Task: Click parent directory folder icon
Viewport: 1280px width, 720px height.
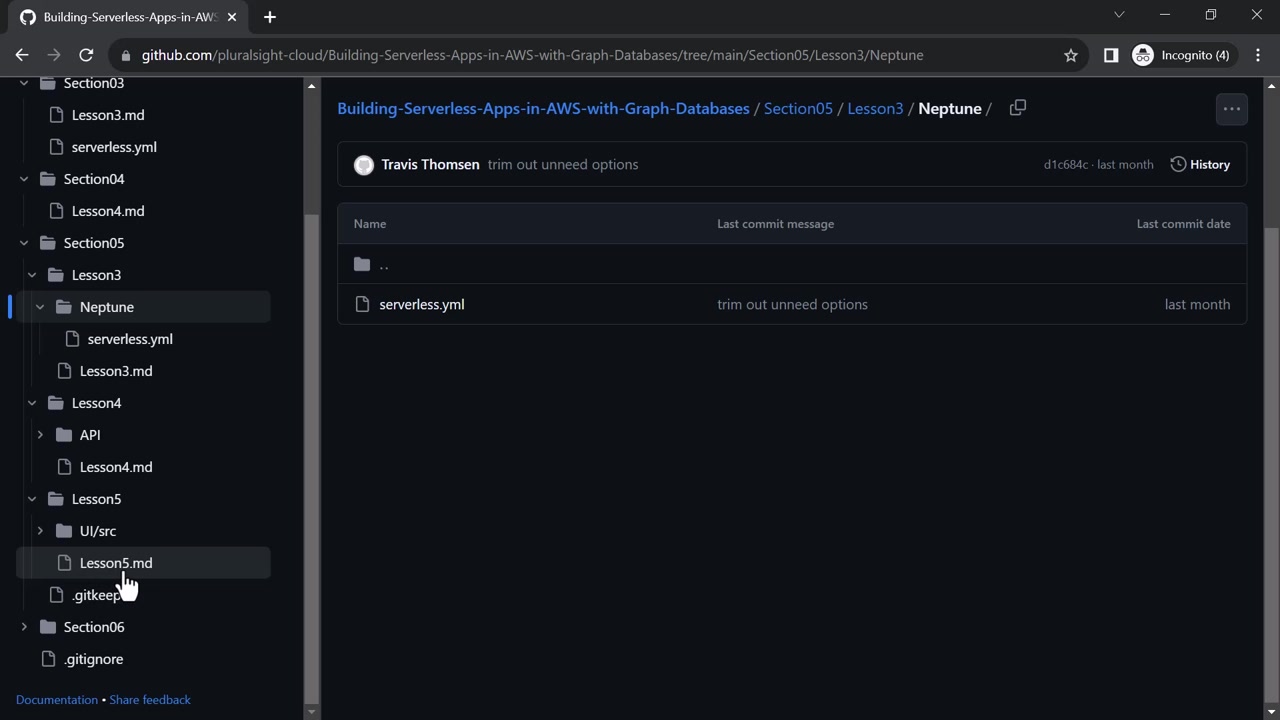Action: 362,264
